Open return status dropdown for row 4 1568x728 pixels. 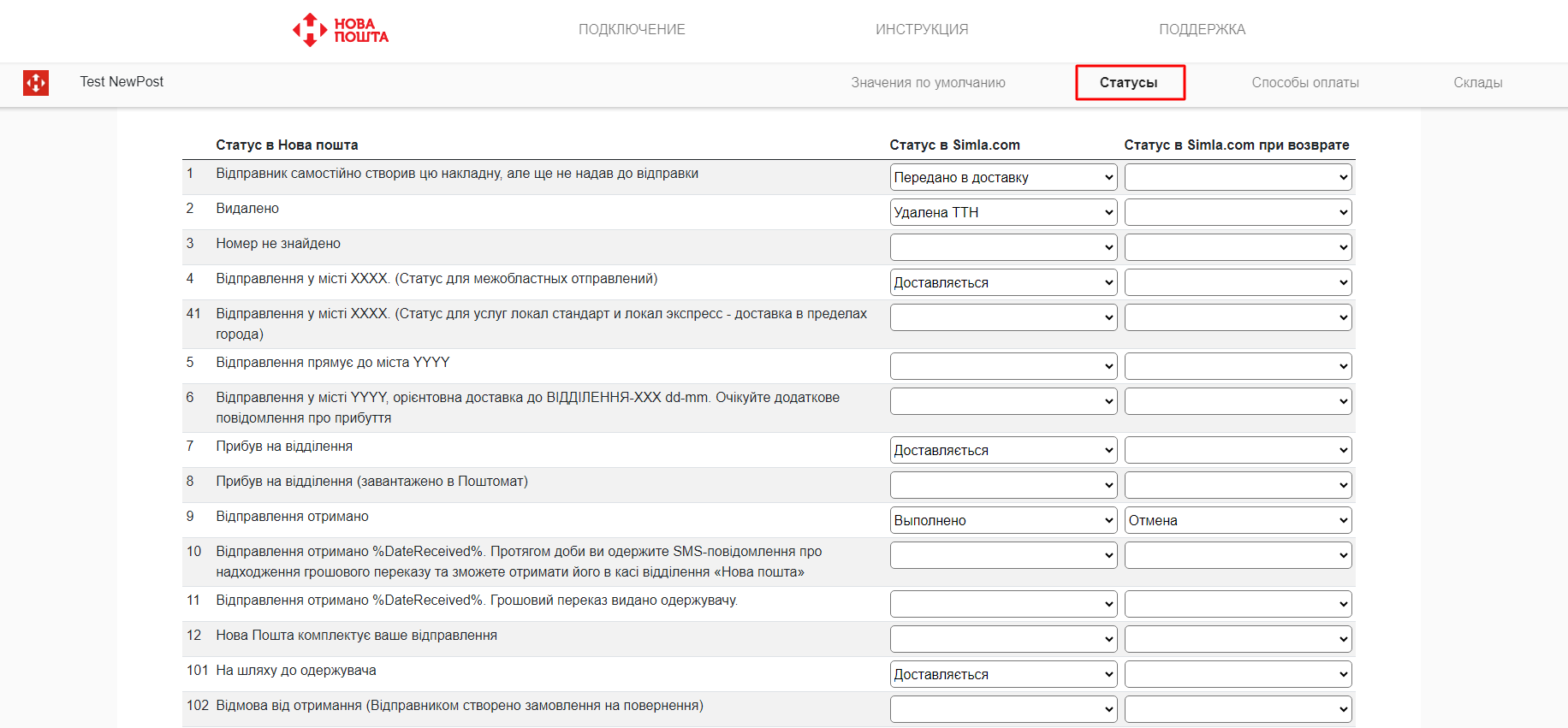point(1238,283)
